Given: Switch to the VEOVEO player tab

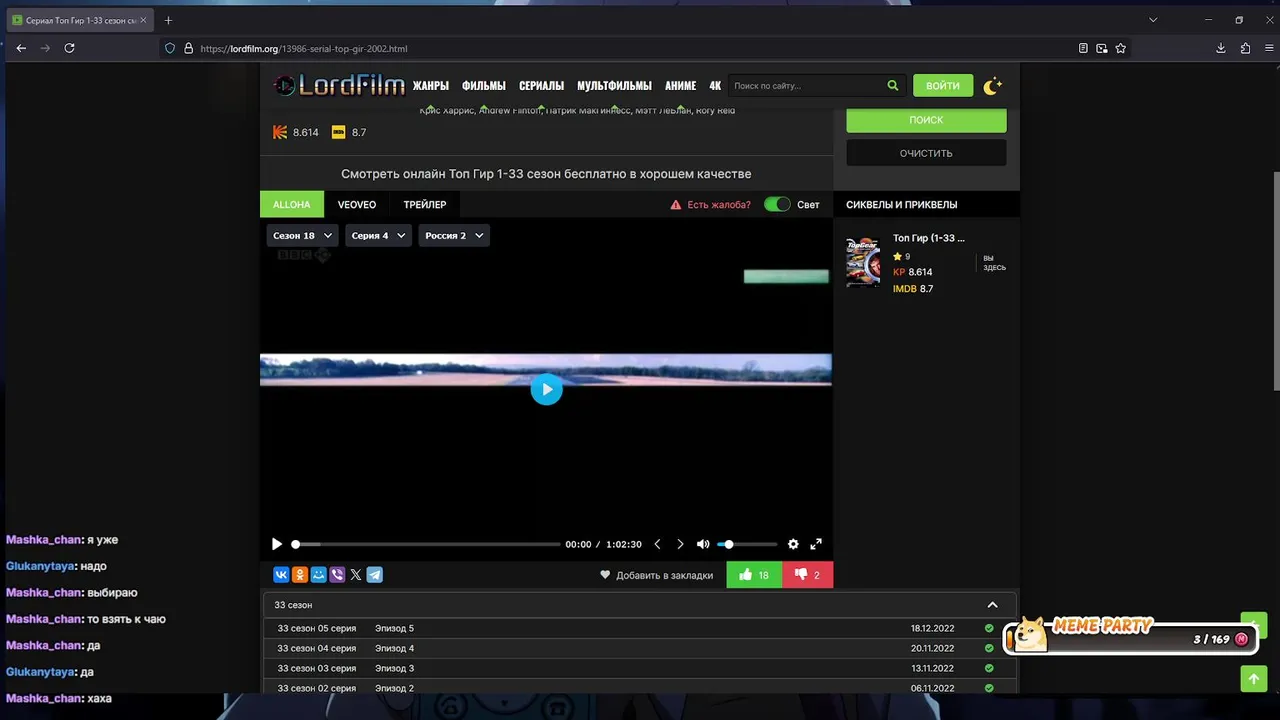Looking at the screenshot, I should pos(357,204).
